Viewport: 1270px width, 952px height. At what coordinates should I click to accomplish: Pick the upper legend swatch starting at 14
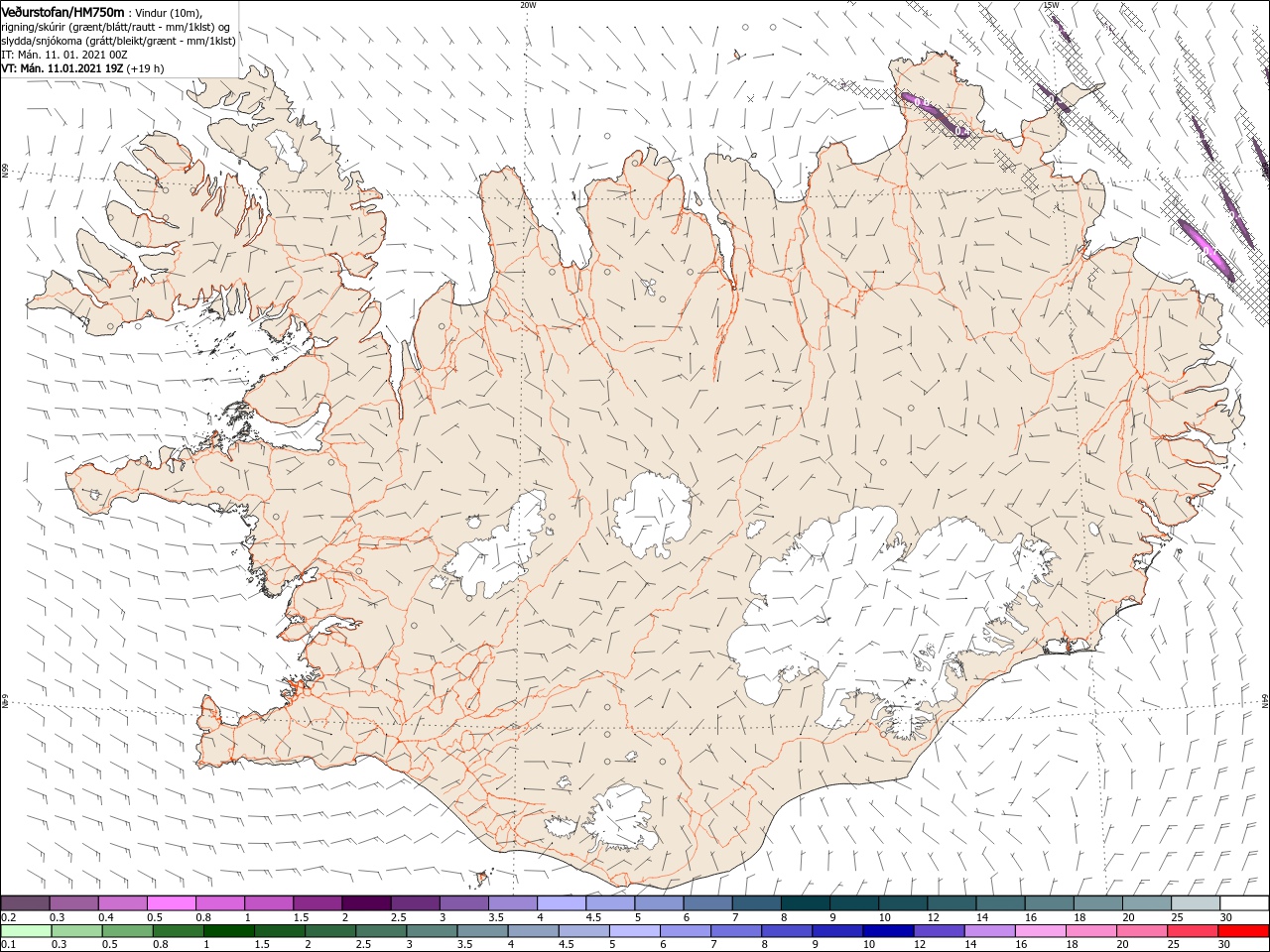click(1001, 902)
